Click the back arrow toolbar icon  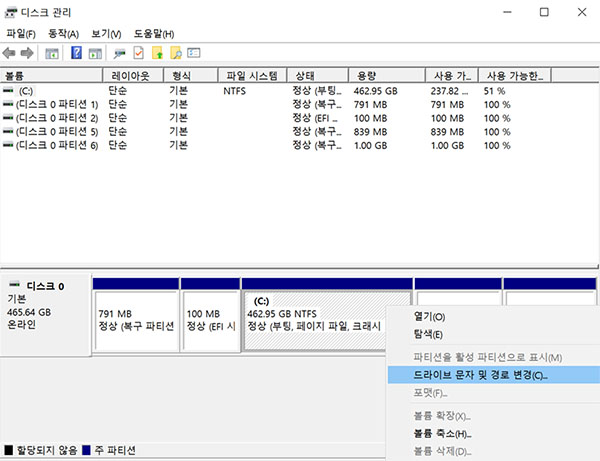(x=10, y=53)
